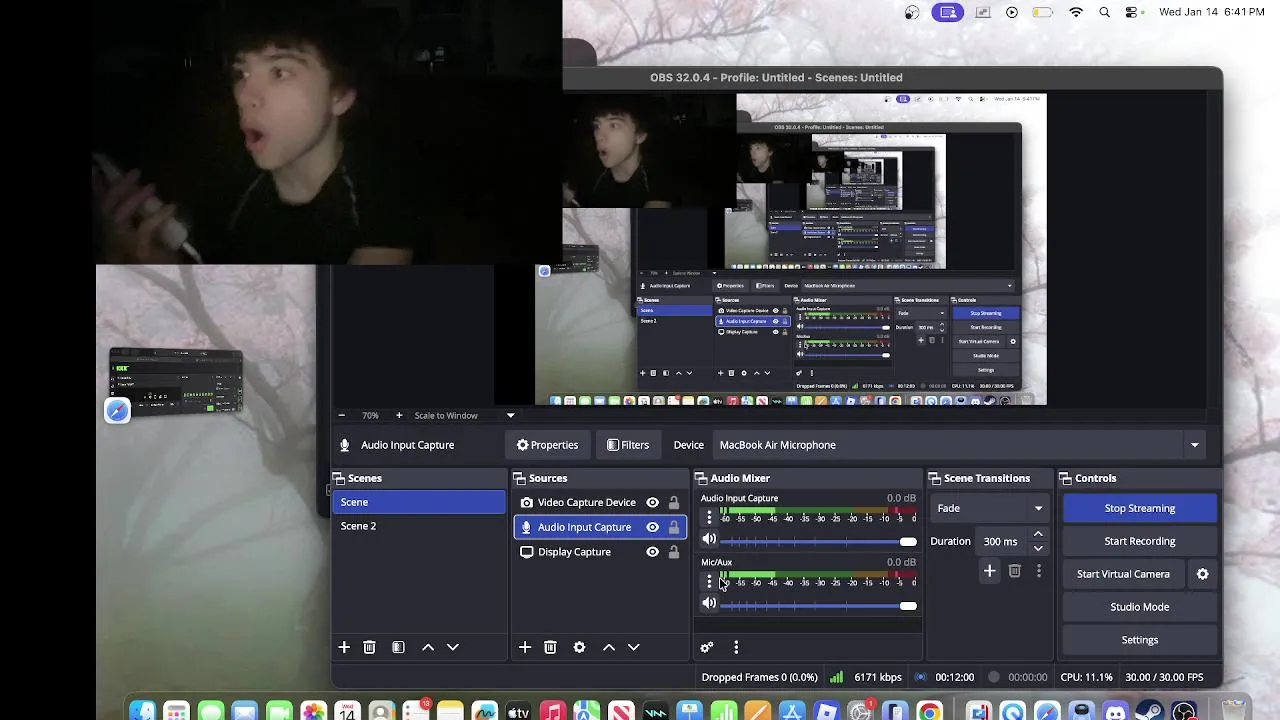Viewport: 1280px width, 720px height.
Task: Decrease transition duration with down arrow
Action: 1038,548
